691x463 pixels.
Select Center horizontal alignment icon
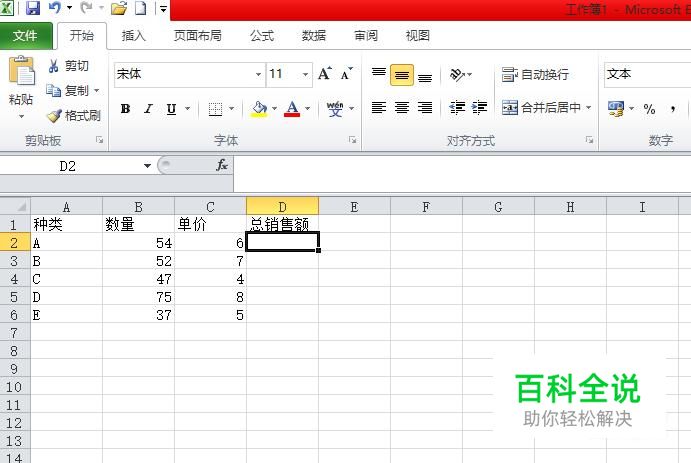(x=401, y=107)
